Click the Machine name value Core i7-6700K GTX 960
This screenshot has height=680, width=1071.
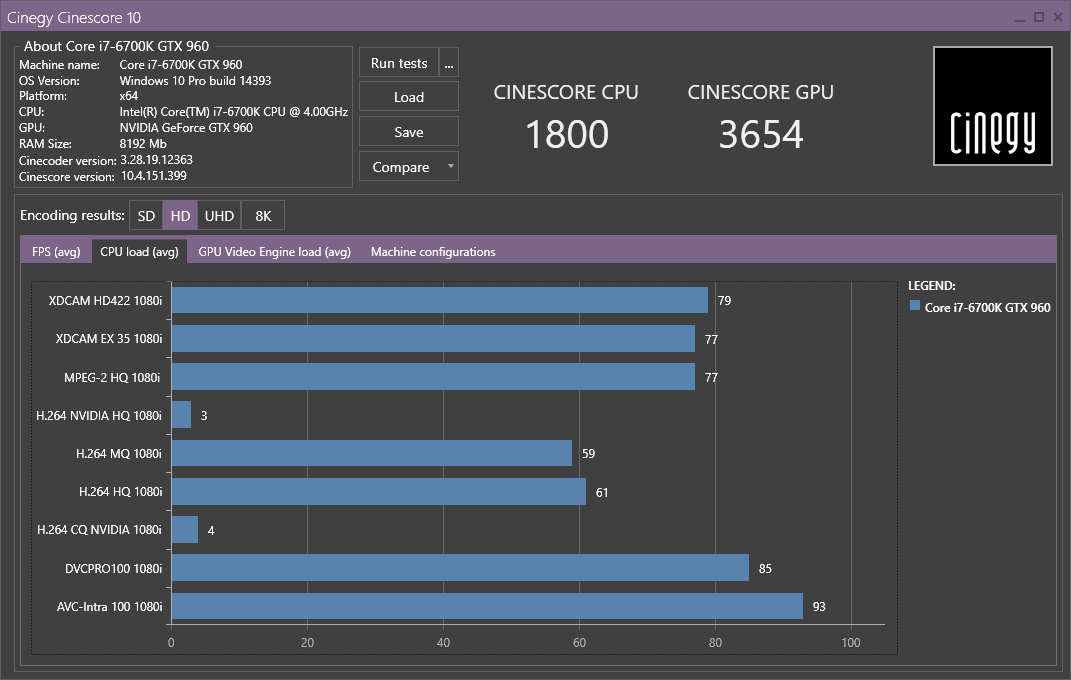click(181, 65)
